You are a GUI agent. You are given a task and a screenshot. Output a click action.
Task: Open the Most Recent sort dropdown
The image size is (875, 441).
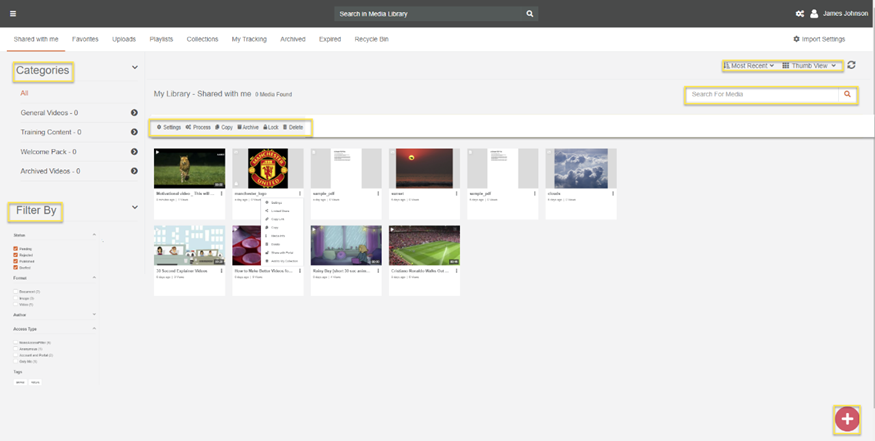pos(749,66)
